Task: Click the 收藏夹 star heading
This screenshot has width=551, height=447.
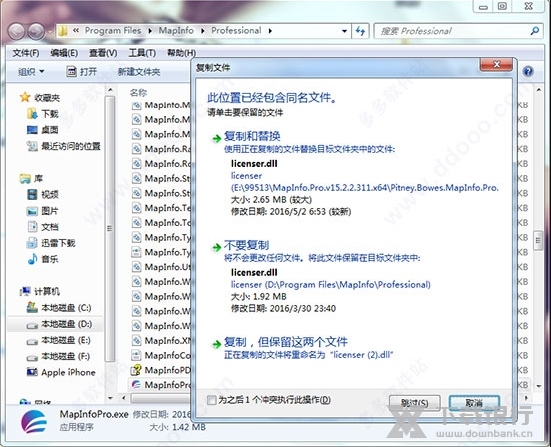Action: click(x=40, y=97)
